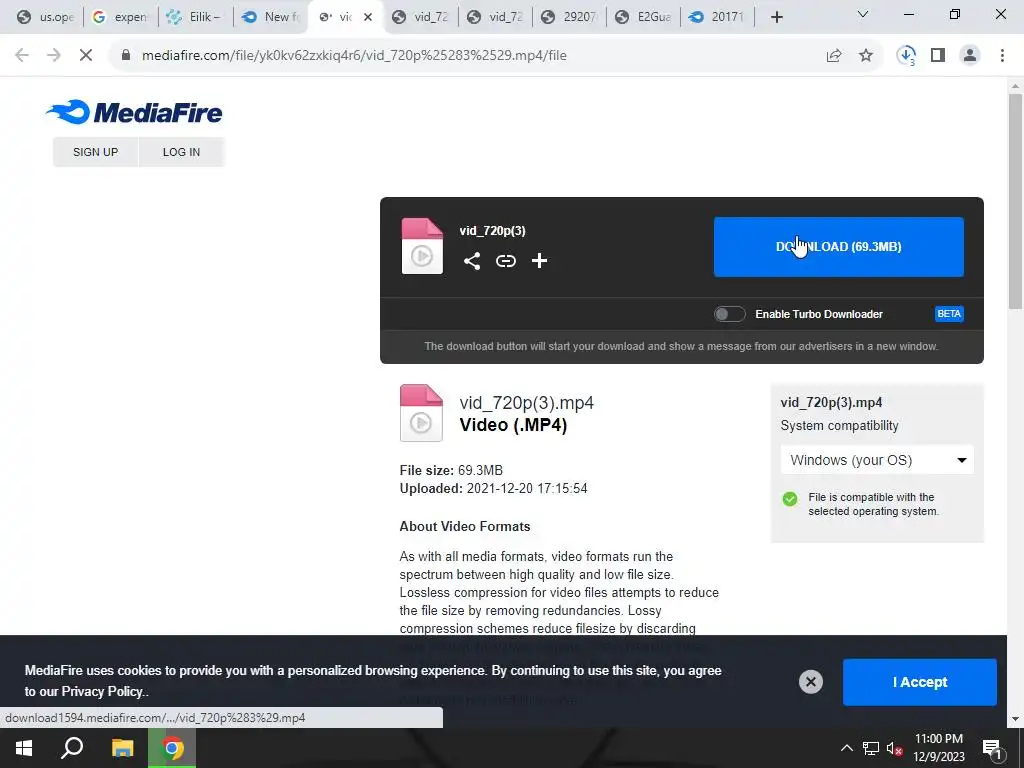This screenshot has height=768, width=1024.
Task: Click network icon in system tray
Action: [x=871, y=748]
